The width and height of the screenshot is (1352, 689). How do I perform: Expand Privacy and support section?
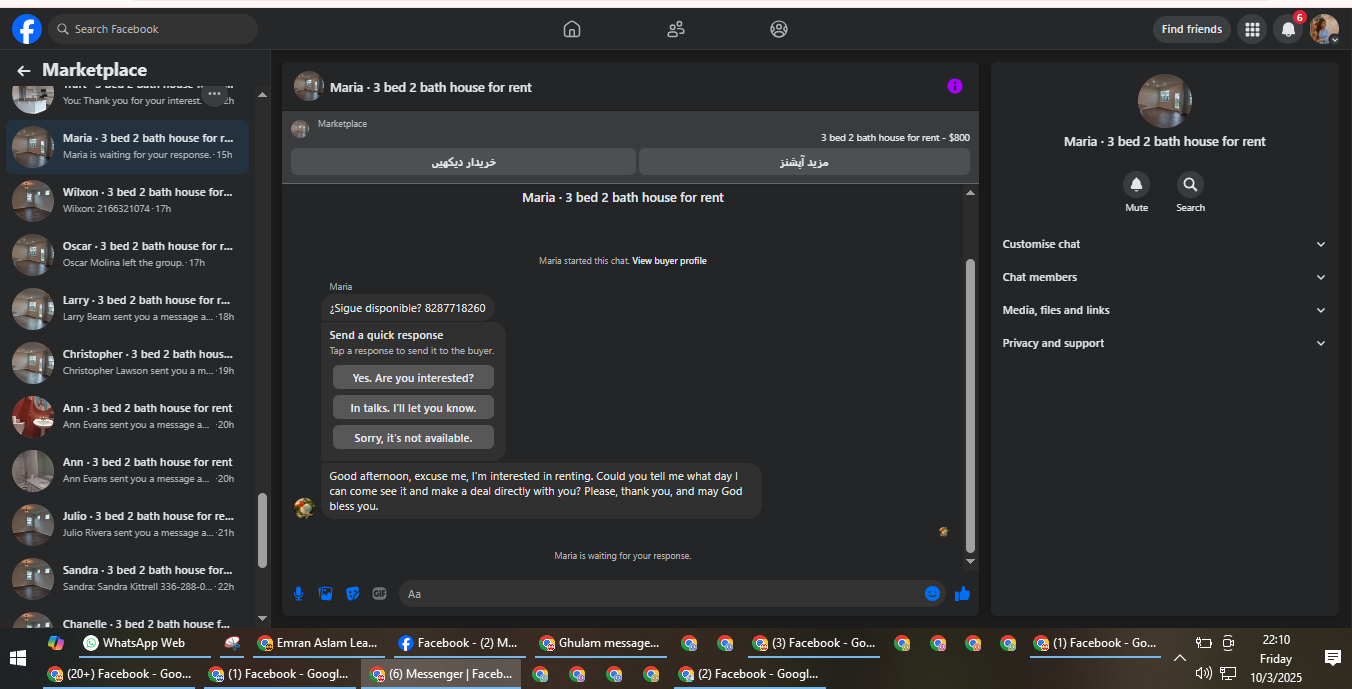pyautogui.click(x=1165, y=343)
